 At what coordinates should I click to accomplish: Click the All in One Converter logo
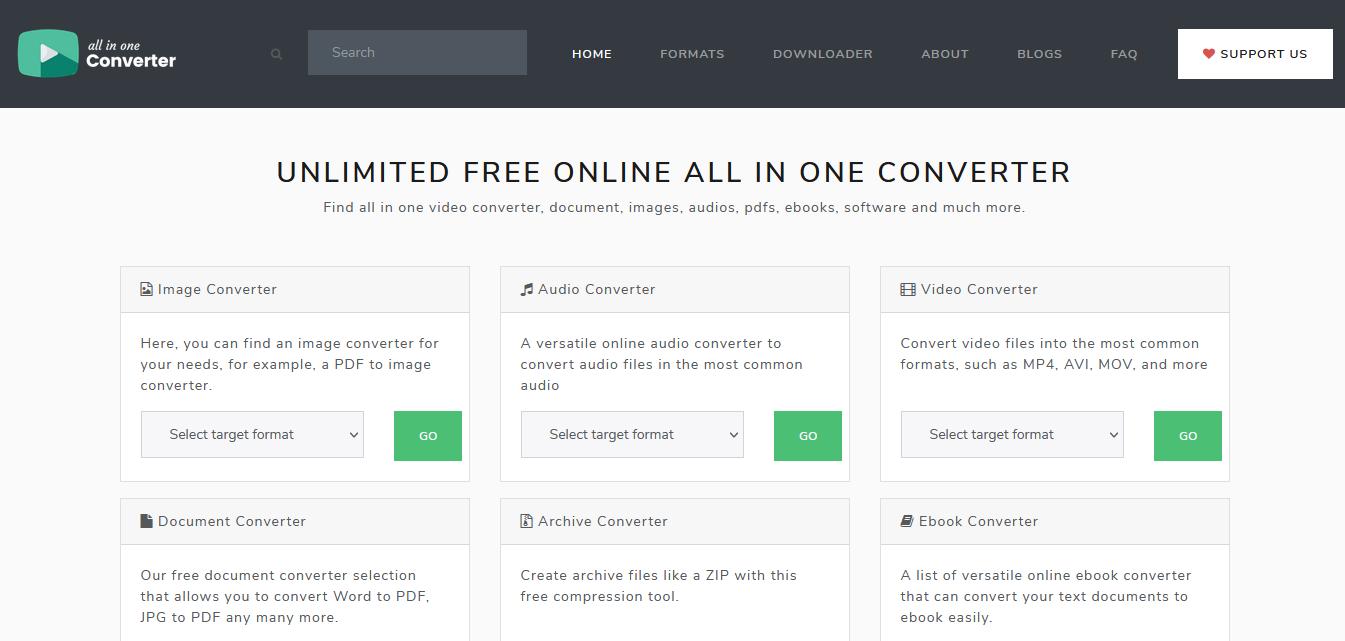(96, 53)
